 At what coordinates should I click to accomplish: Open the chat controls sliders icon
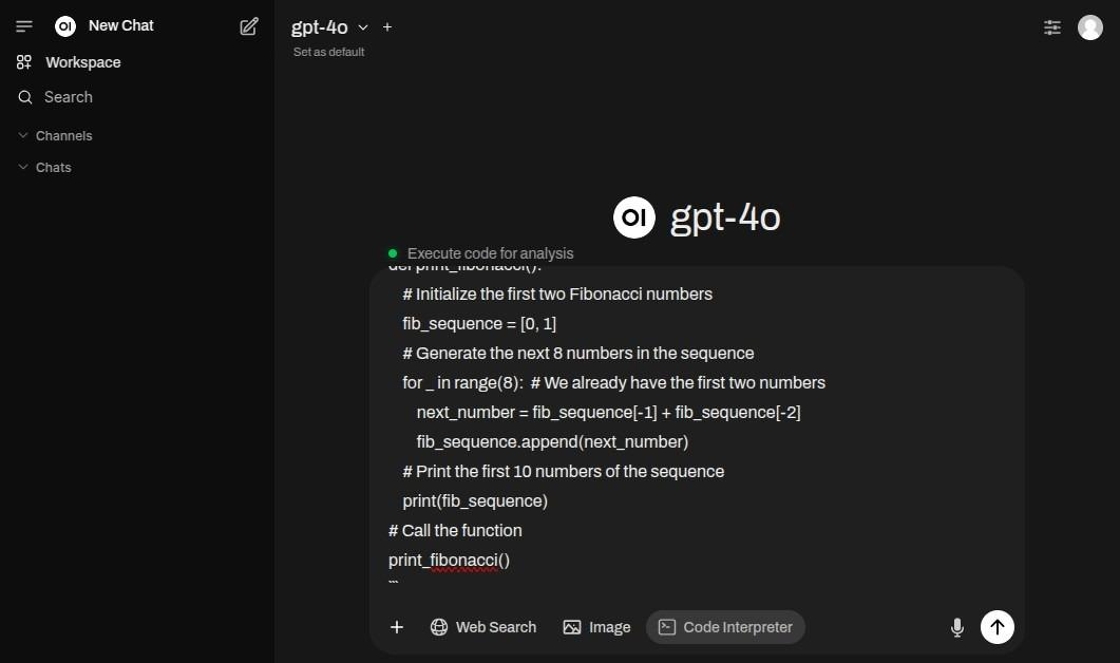coord(1052,27)
